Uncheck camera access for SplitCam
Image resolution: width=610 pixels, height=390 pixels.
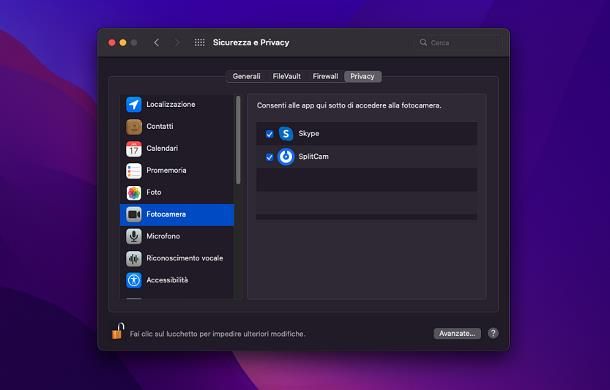point(269,157)
